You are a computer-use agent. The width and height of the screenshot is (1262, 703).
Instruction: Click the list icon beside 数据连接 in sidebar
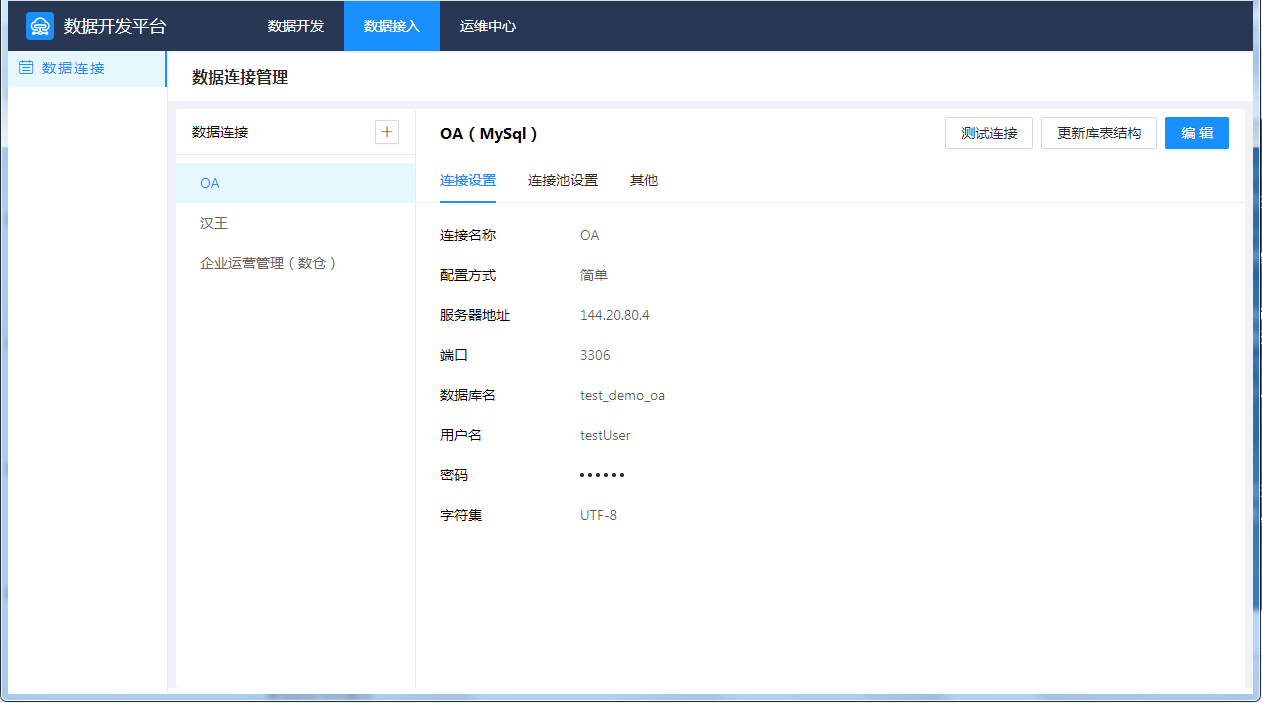[26, 68]
